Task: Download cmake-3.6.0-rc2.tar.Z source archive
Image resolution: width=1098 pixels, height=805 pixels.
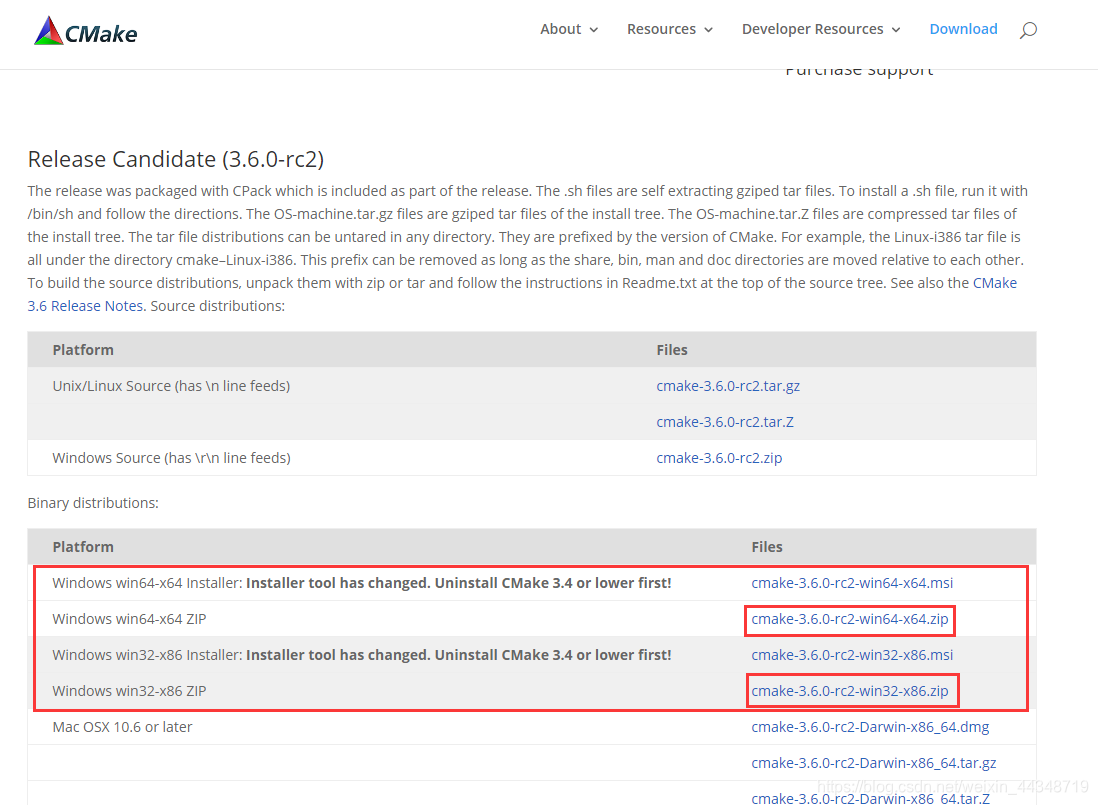Action: point(724,421)
